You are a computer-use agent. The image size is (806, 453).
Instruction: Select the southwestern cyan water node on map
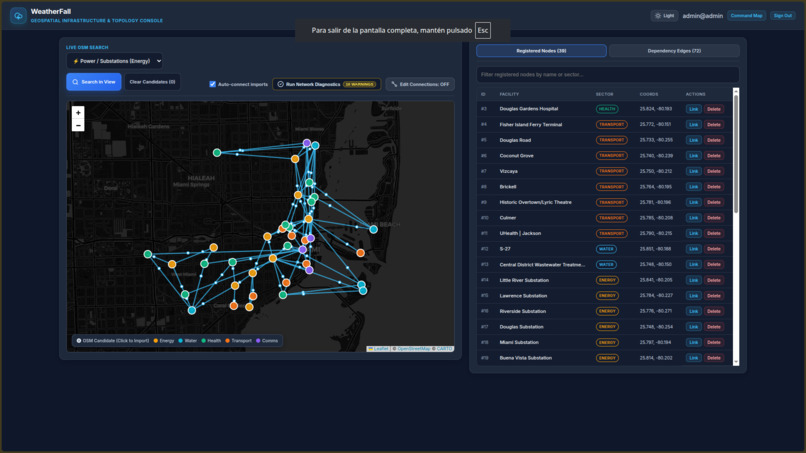point(192,310)
